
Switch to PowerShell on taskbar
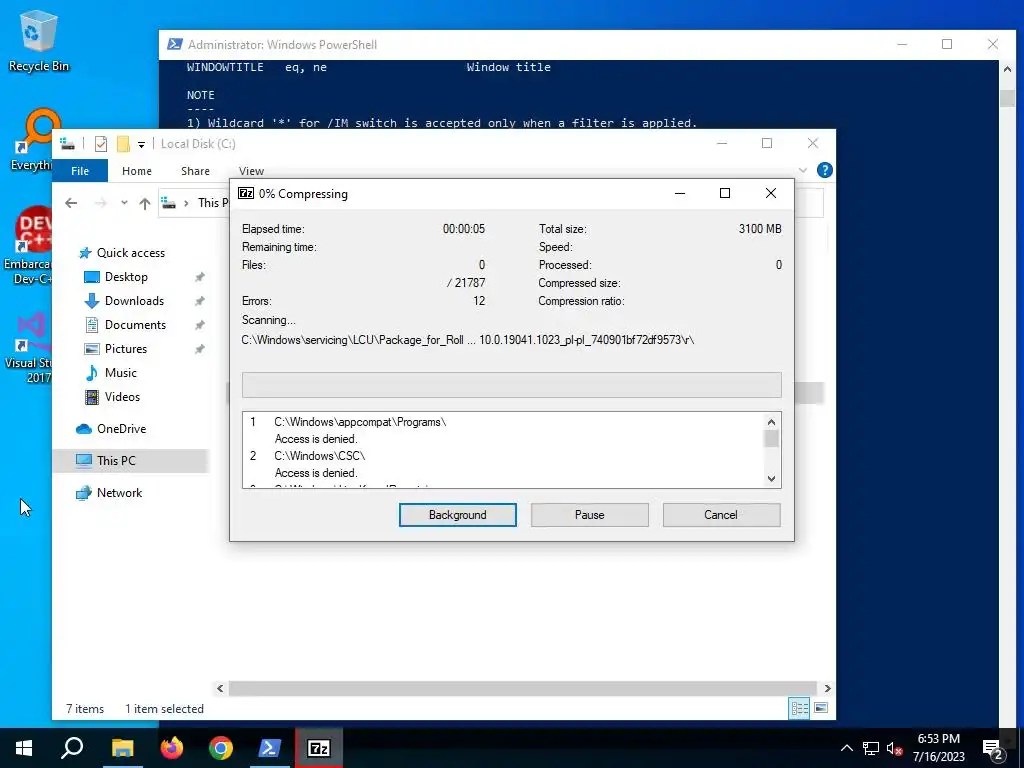[x=270, y=748]
